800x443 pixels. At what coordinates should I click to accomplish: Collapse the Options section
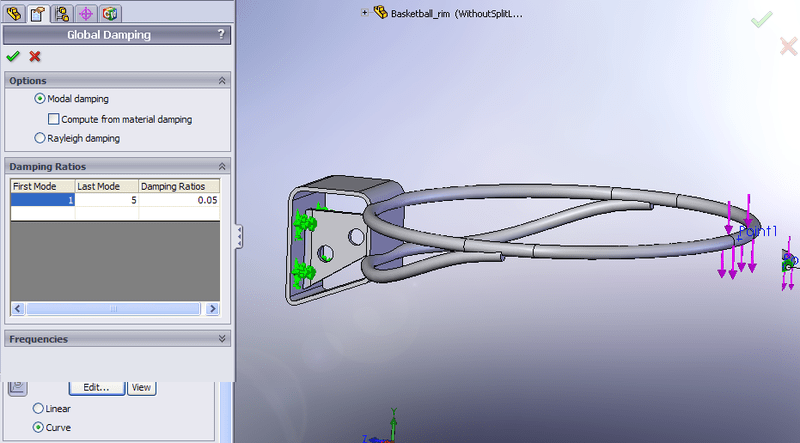click(221, 80)
